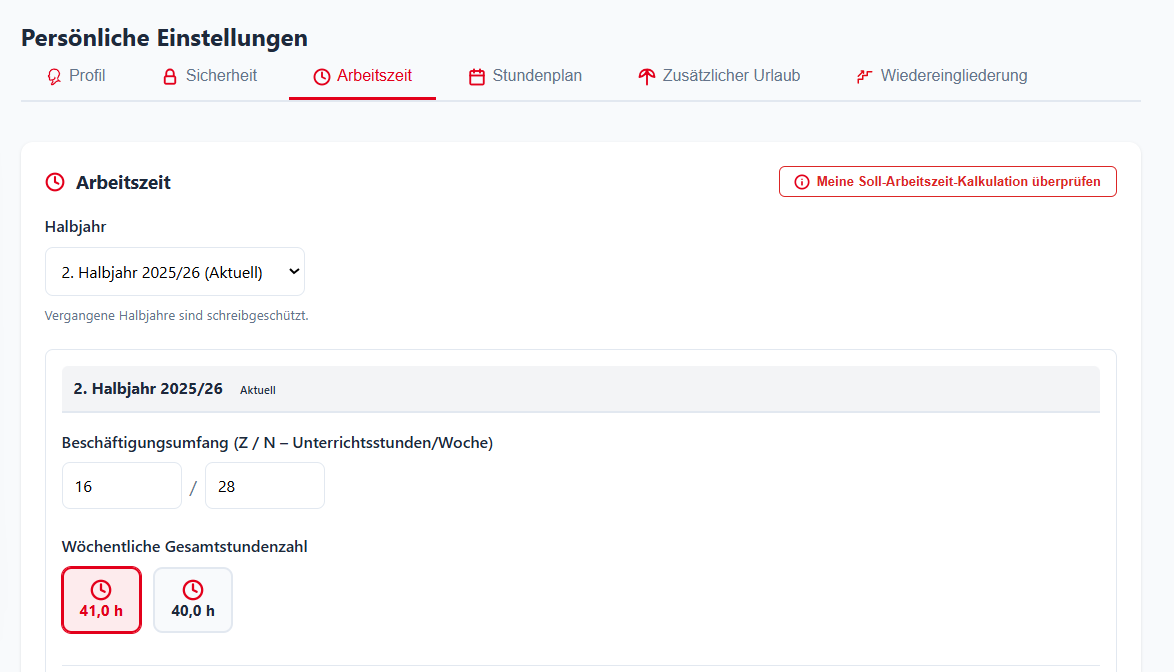Click the '2. Halbjahr 2025/26' section header
Screen dimensions: 1174x672
580,389
